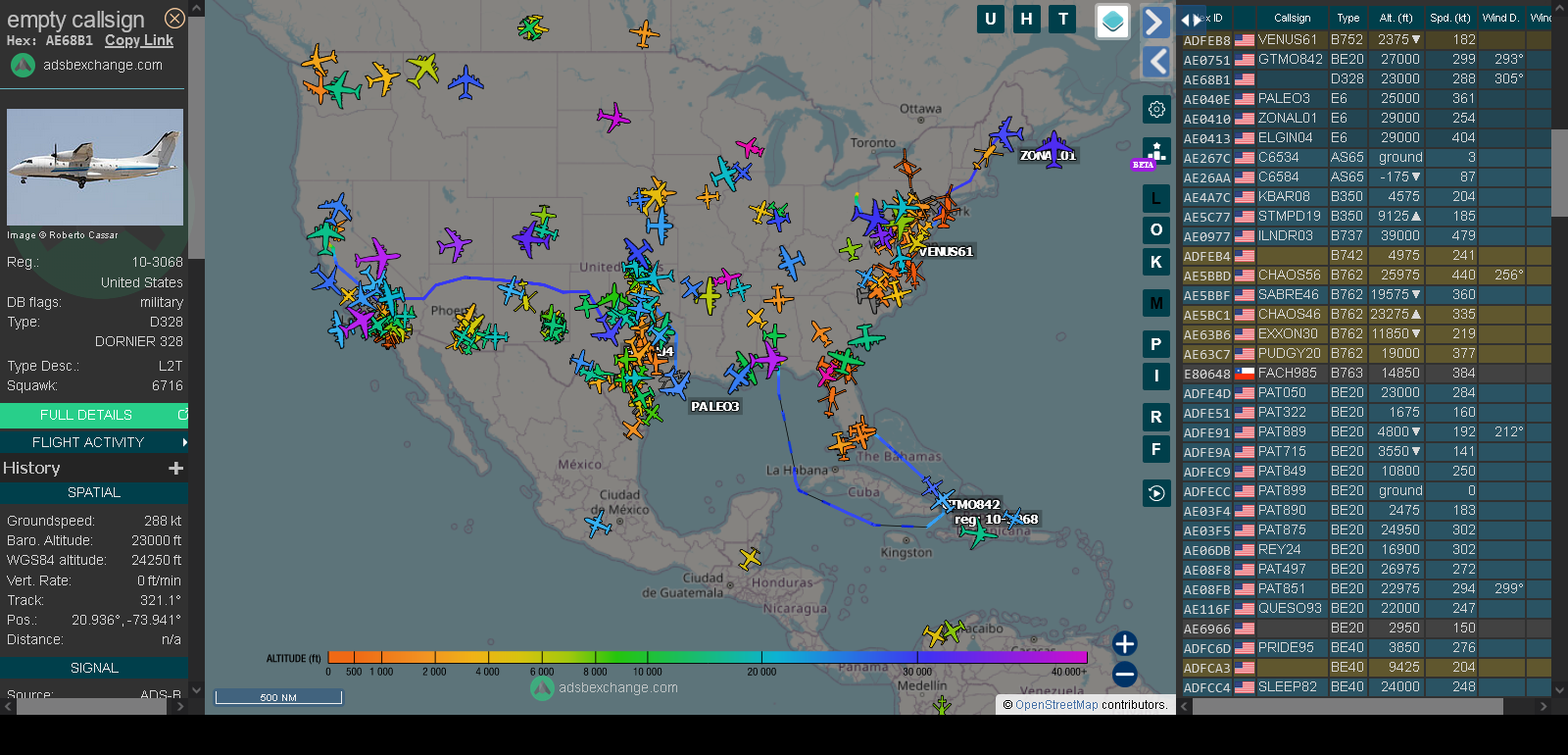This screenshot has height=755, width=1568.
Task: Click the FULL DETAILS button
Action: tap(94, 415)
